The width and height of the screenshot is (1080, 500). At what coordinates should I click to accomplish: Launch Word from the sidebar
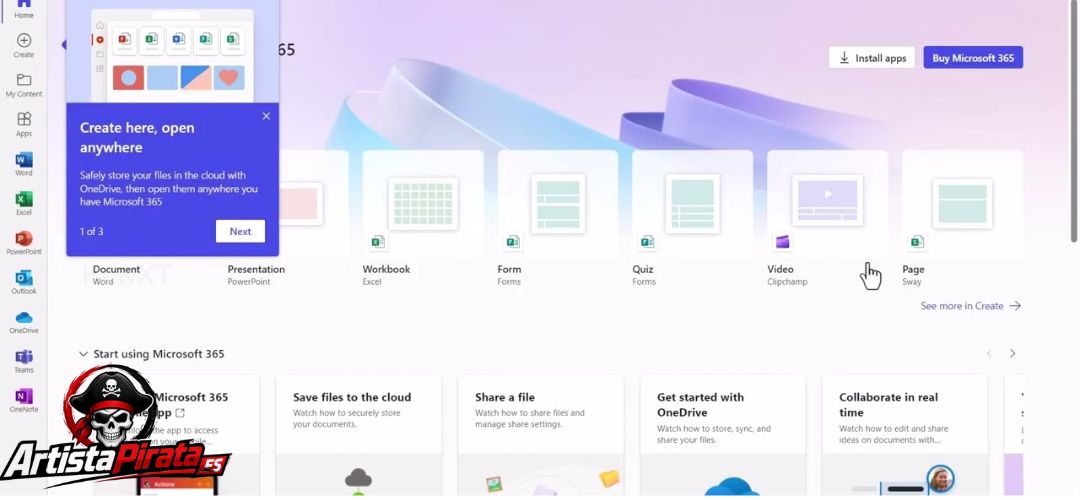pyautogui.click(x=23, y=164)
